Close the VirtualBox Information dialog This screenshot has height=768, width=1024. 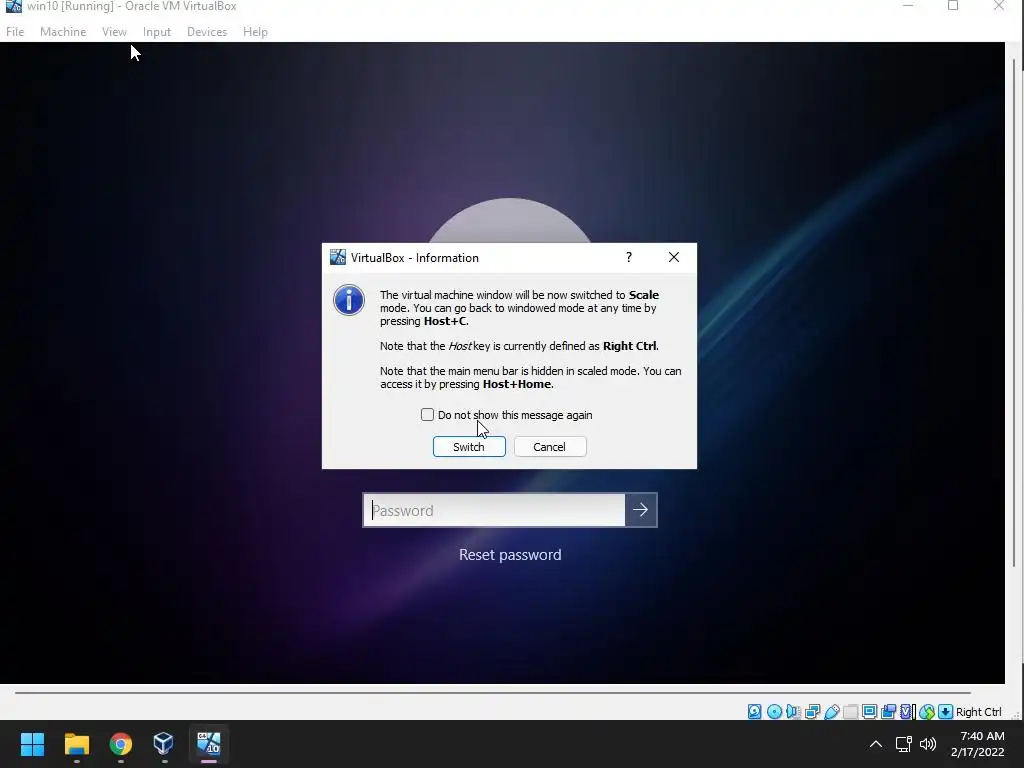coord(674,257)
